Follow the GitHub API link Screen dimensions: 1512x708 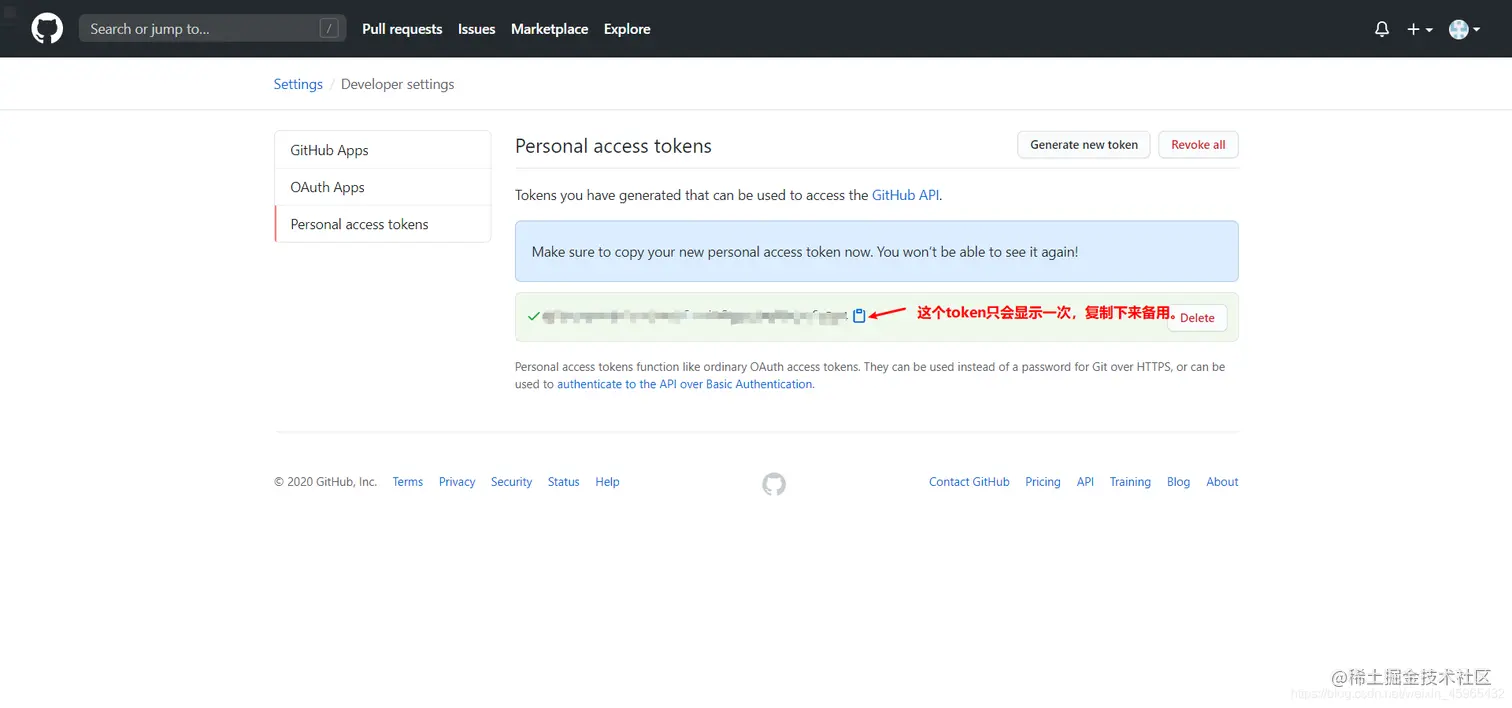point(905,195)
